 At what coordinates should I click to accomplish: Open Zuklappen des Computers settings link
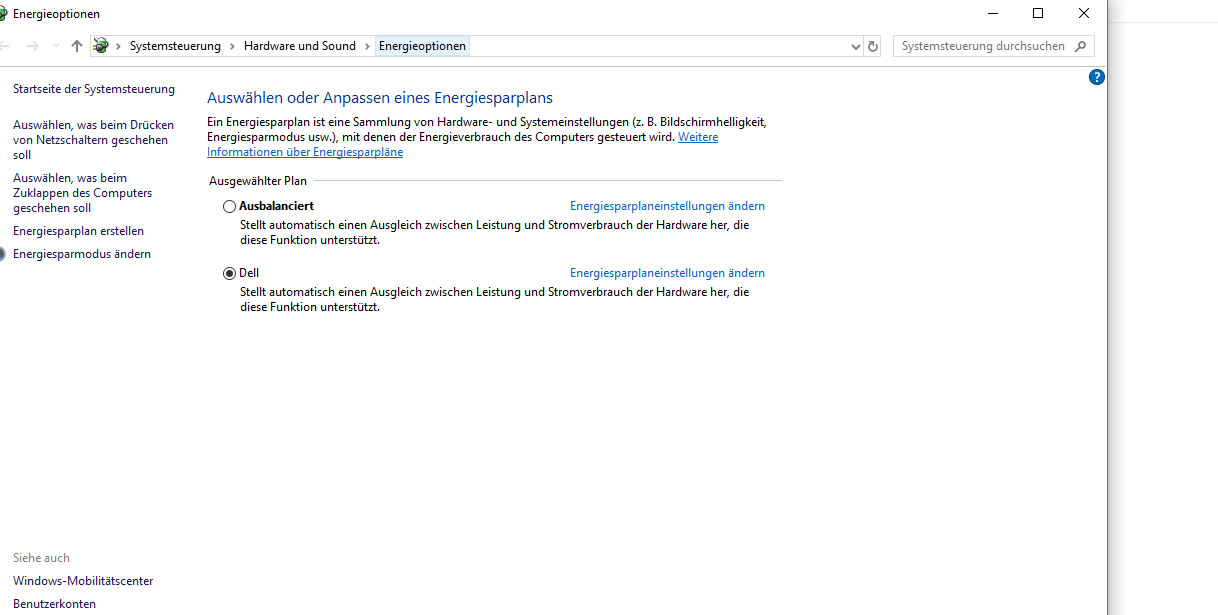point(82,193)
